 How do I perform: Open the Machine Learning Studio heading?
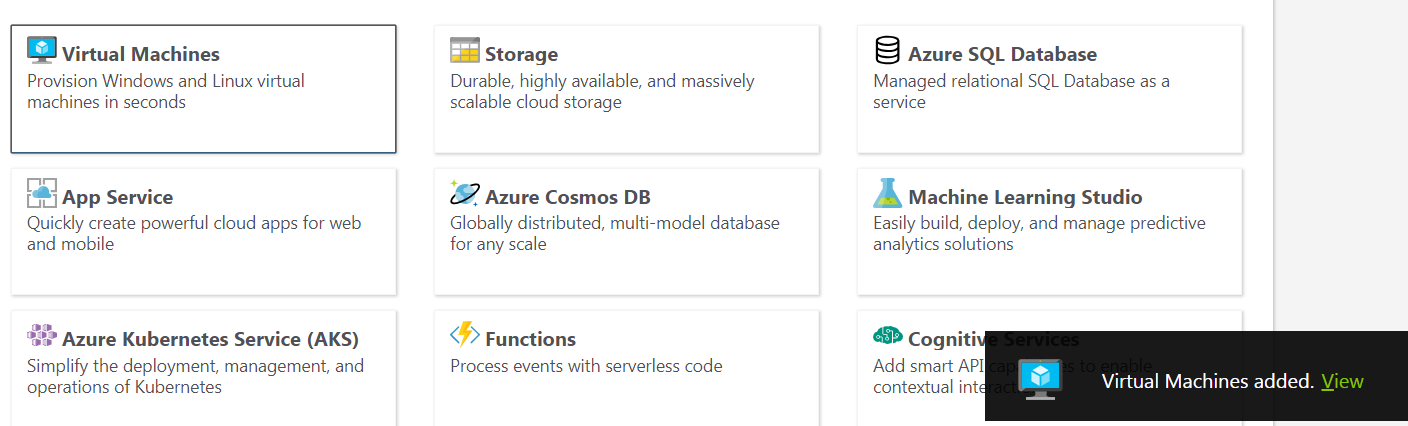tap(1025, 197)
